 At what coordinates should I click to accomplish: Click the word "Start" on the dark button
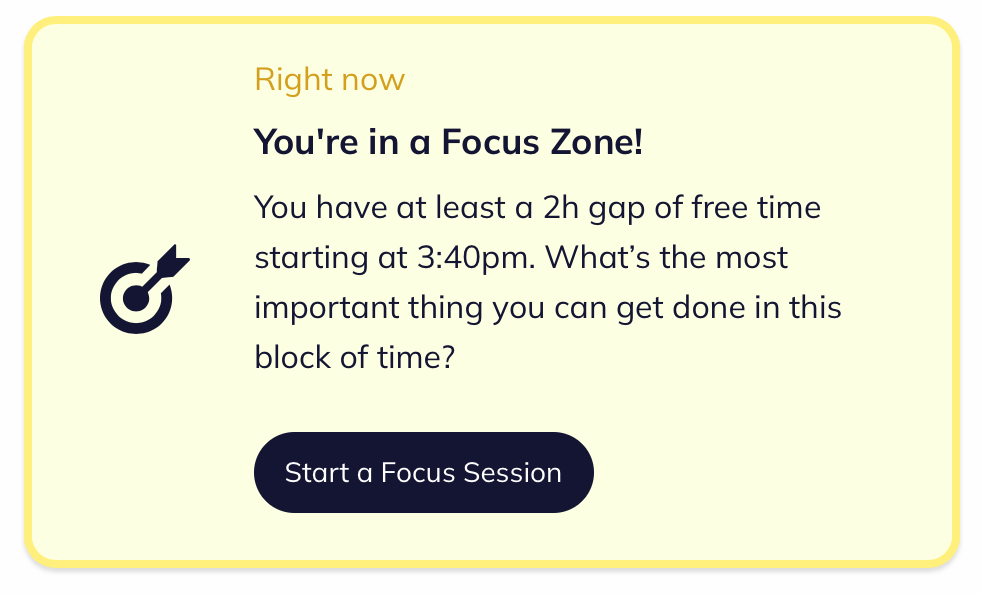(x=317, y=472)
